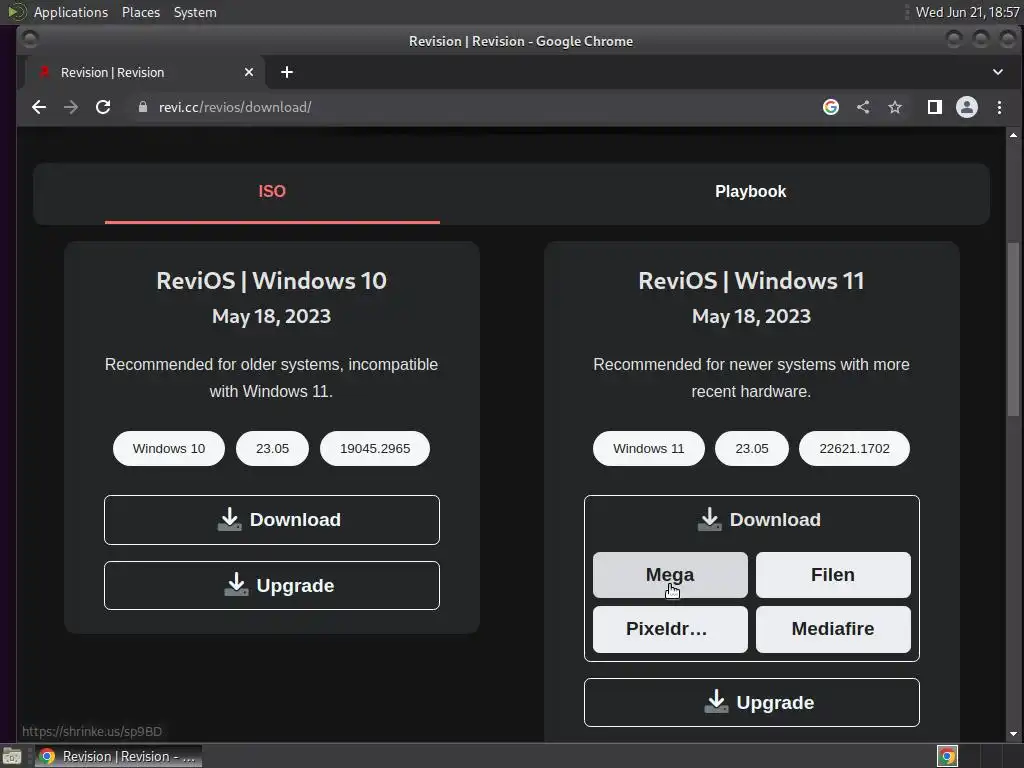Select the Revision | Revision browser tab
The height and width of the screenshot is (768, 1024).
(143, 72)
